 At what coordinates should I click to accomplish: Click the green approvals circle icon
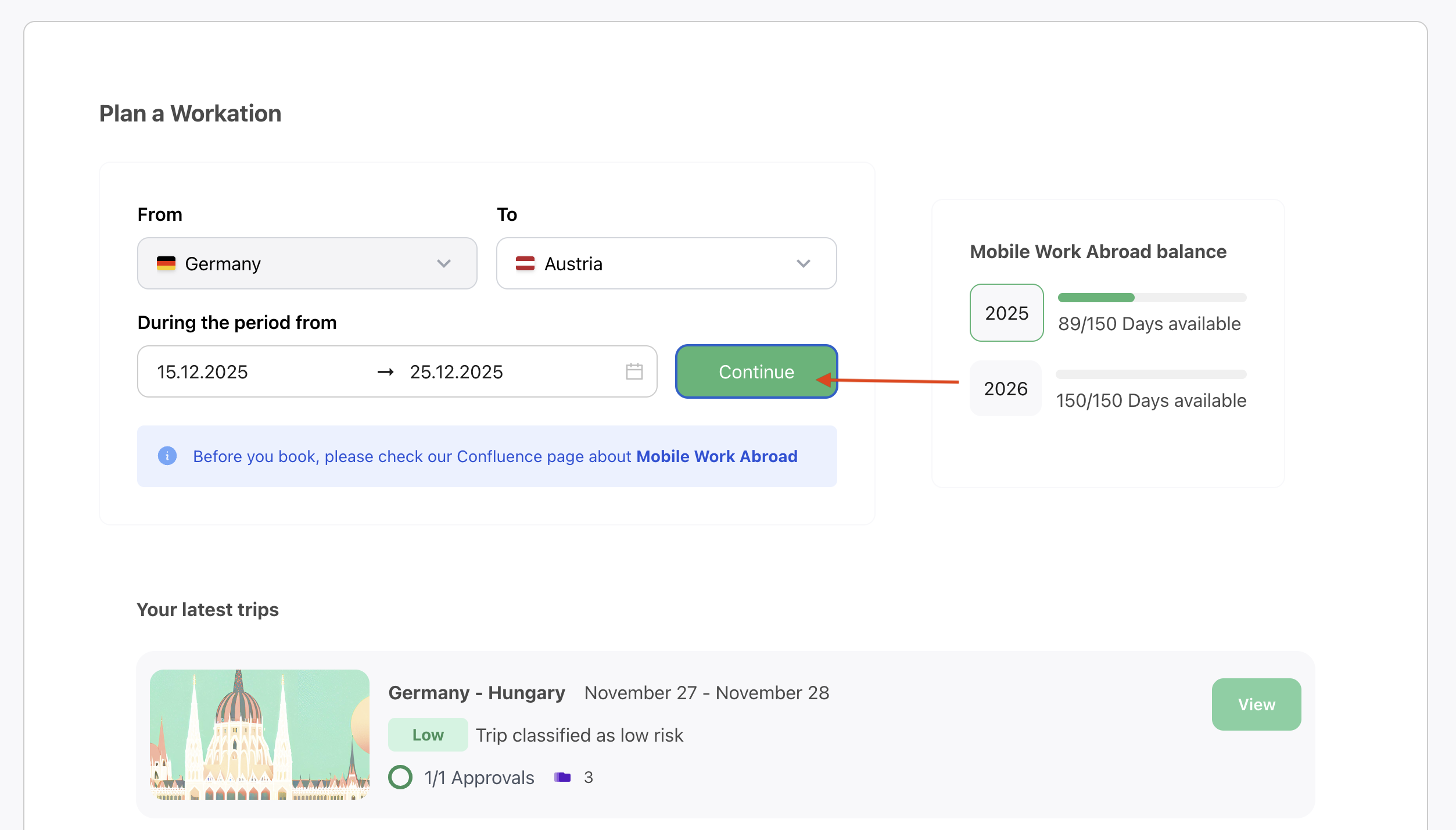coord(400,777)
